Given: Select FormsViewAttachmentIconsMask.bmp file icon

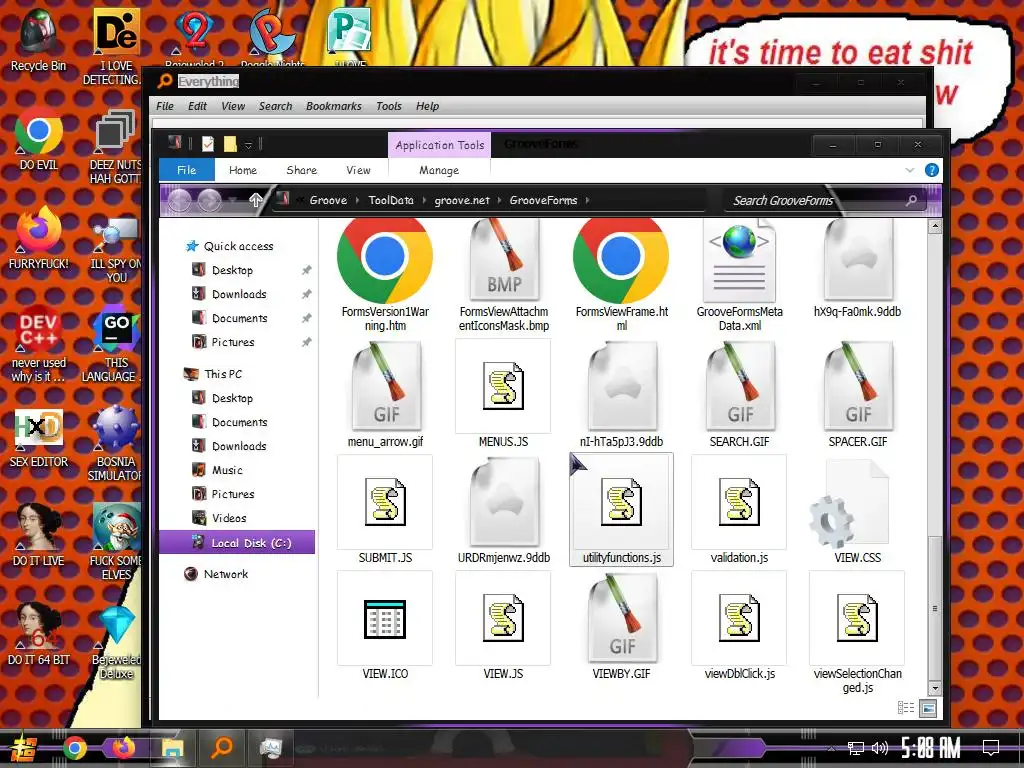Looking at the screenshot, I should pos(504,259).
